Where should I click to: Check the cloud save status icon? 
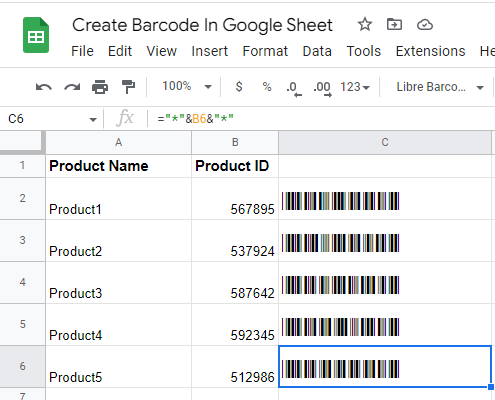(x=425, y=25)
